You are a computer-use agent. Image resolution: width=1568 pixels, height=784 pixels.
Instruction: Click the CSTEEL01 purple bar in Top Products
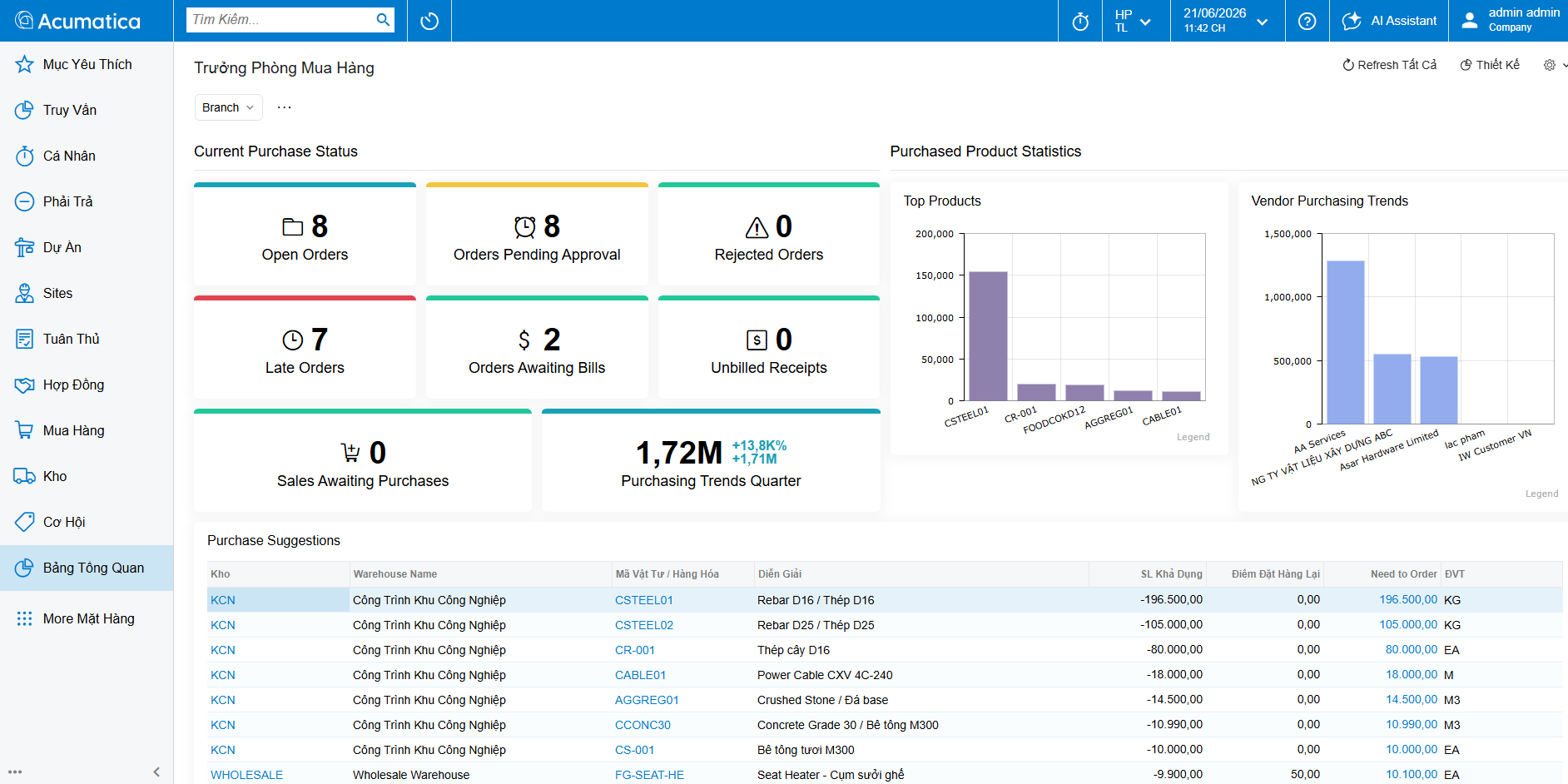(988, 336)
